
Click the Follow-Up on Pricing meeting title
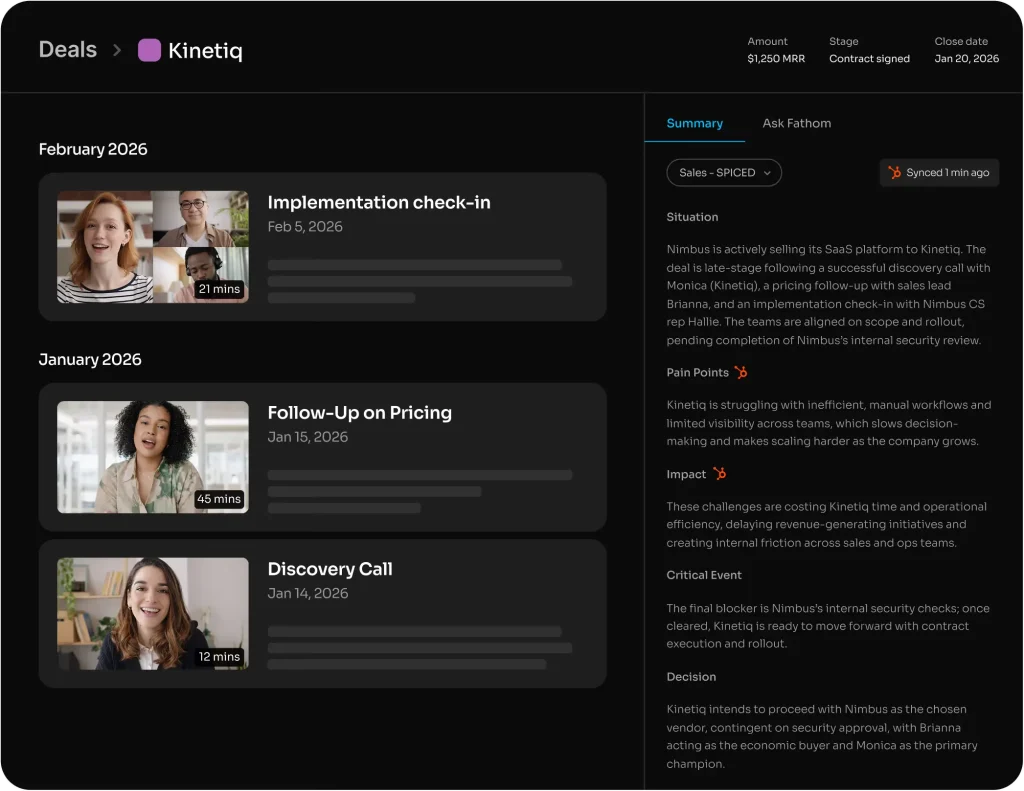[359, 412]
